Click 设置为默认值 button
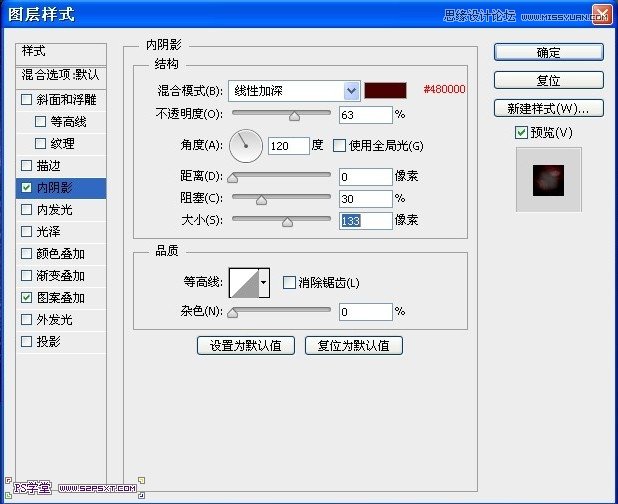 (x=246, y=346)
